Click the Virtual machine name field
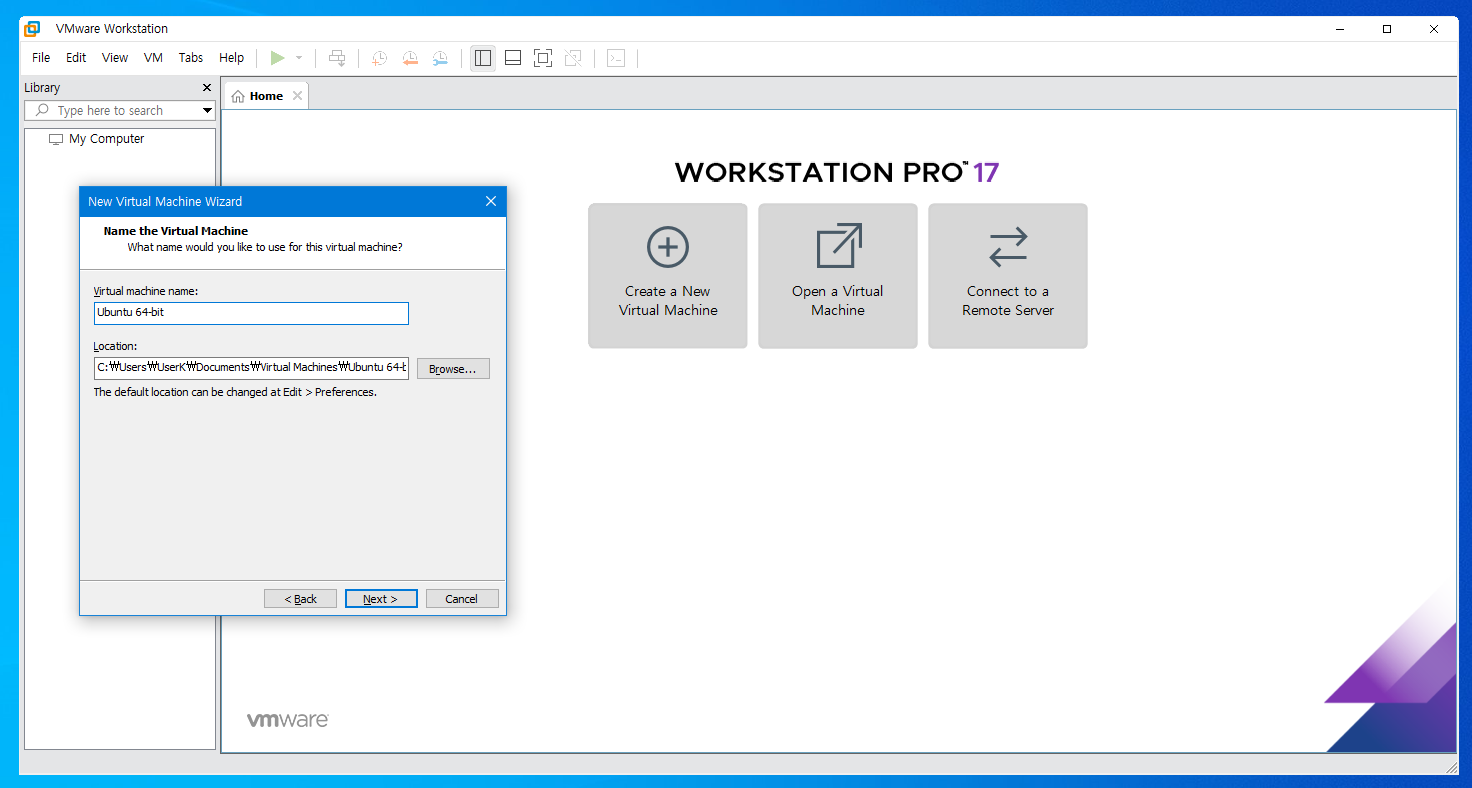 point(251,313)
